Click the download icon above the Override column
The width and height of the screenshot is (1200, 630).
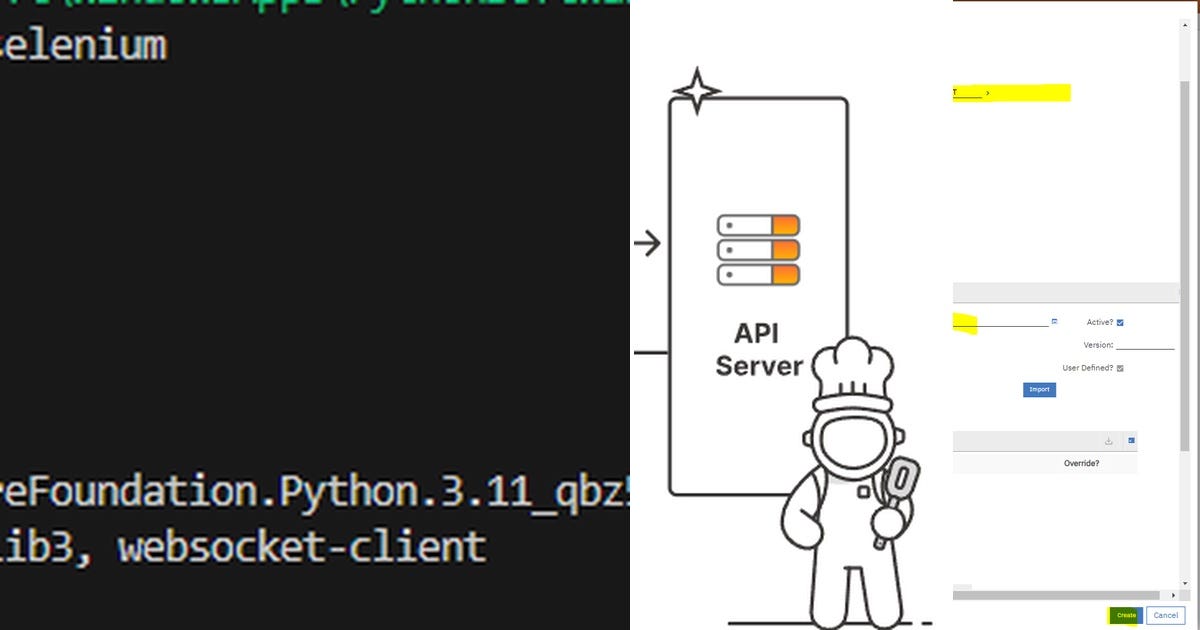(x=1108, y=440)
